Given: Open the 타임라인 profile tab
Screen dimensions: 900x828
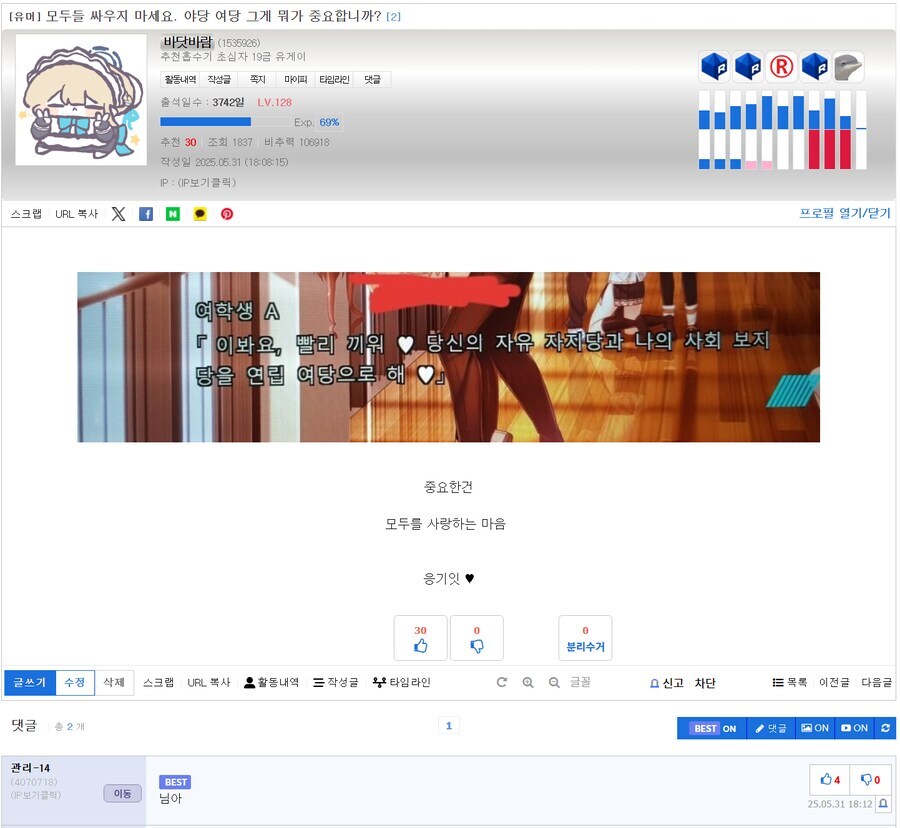Looking at the screenshot, I should coord(334,80).
